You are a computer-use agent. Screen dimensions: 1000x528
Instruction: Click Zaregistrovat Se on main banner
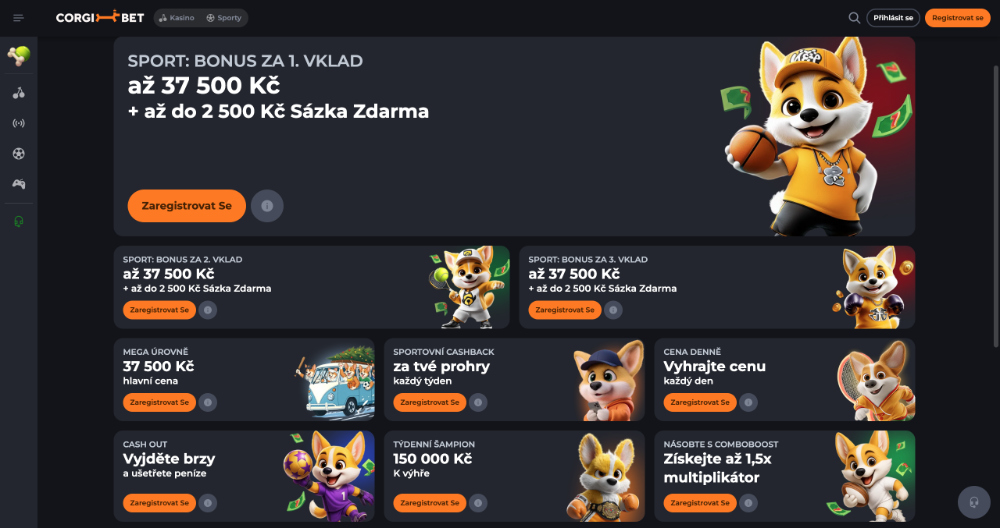point(187,206)
